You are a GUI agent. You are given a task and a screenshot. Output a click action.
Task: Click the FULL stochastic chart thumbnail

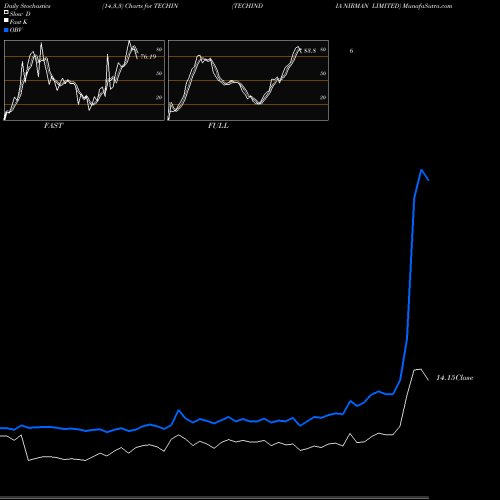(x=248, y=80)
